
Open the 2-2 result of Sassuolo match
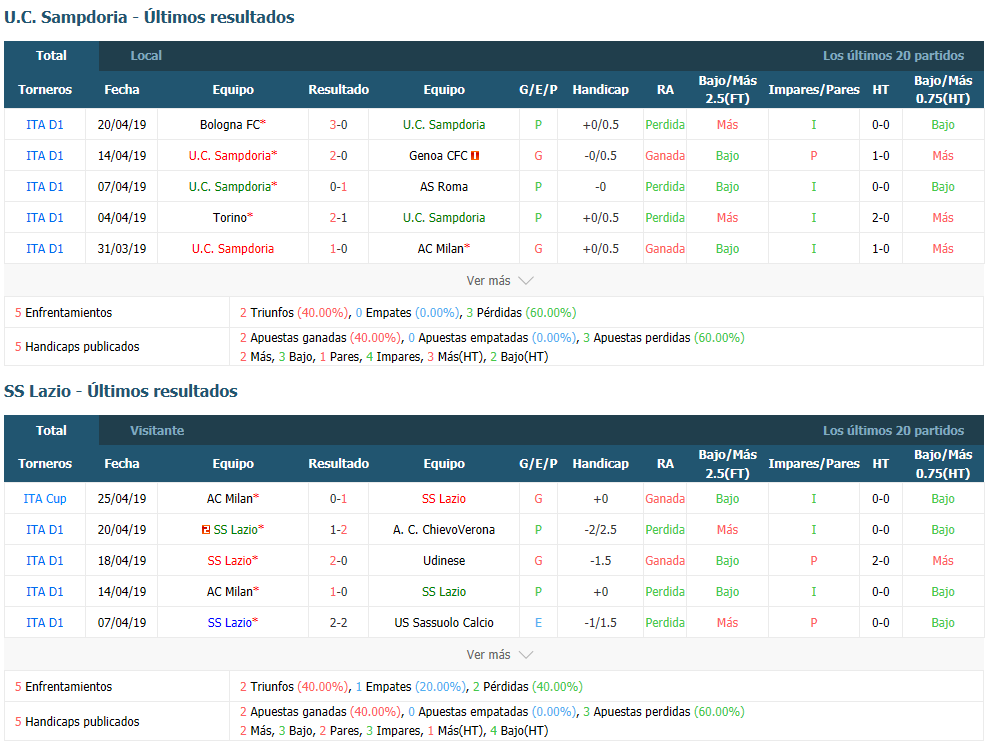tap(338, 623)
